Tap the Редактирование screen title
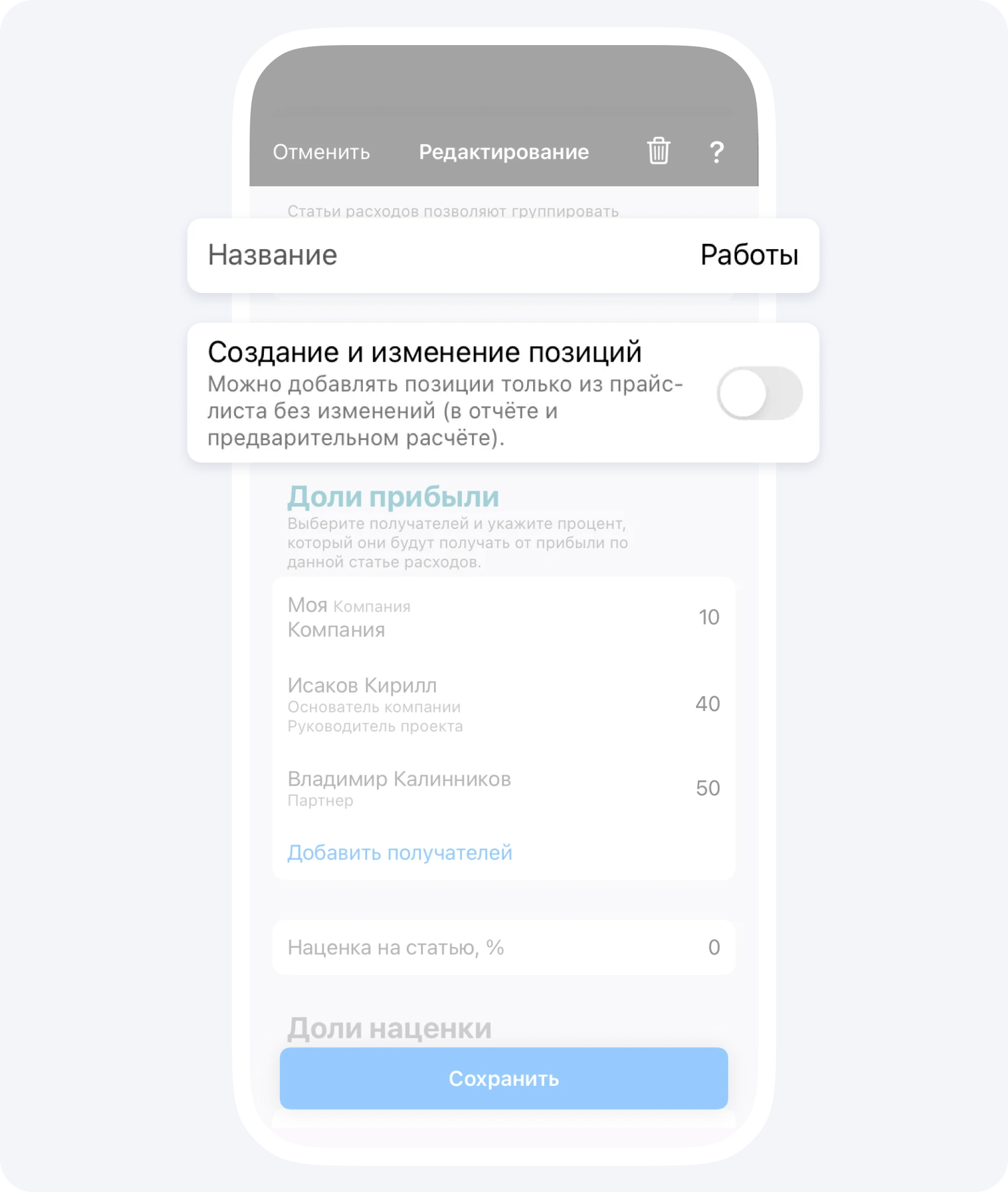Image resolution: width=1008 pixels, height=1192 pixels. [x=504, y=152]
